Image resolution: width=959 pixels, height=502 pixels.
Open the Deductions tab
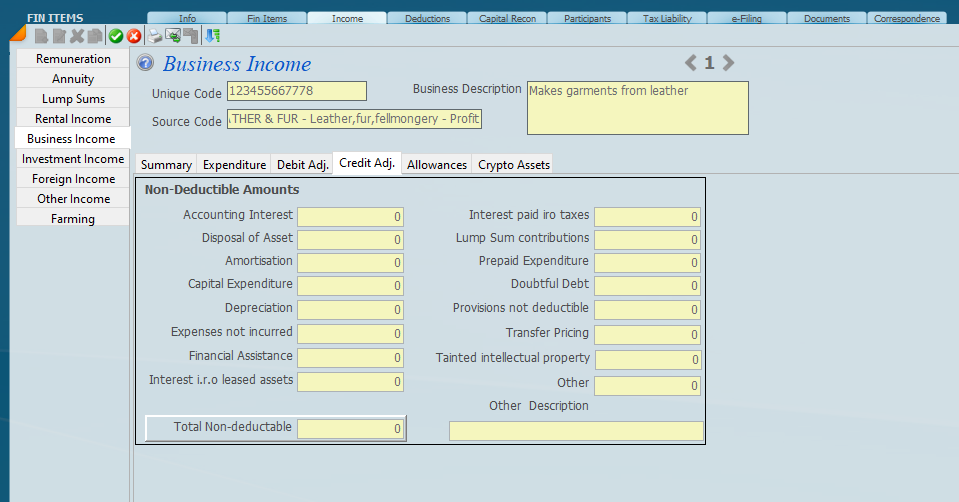pos(427,18)
